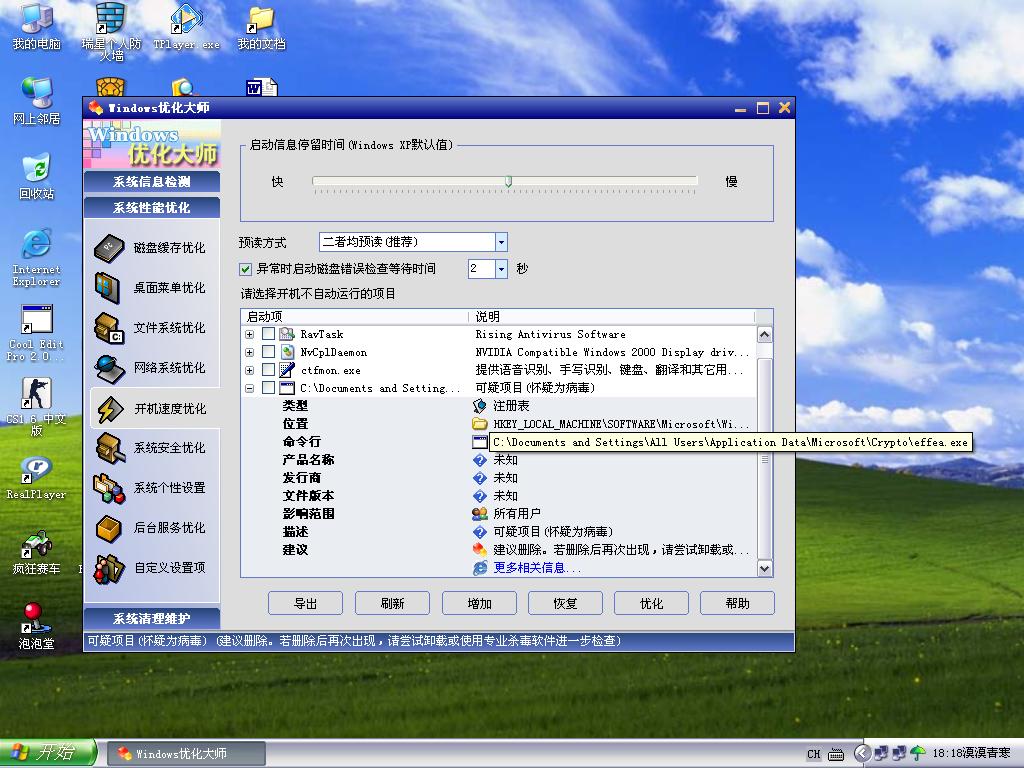This screenshot has height=768, width=1024.
Task: Click the CH language indicator in tray
Action: pyautogui.click(x=813, y=754)
